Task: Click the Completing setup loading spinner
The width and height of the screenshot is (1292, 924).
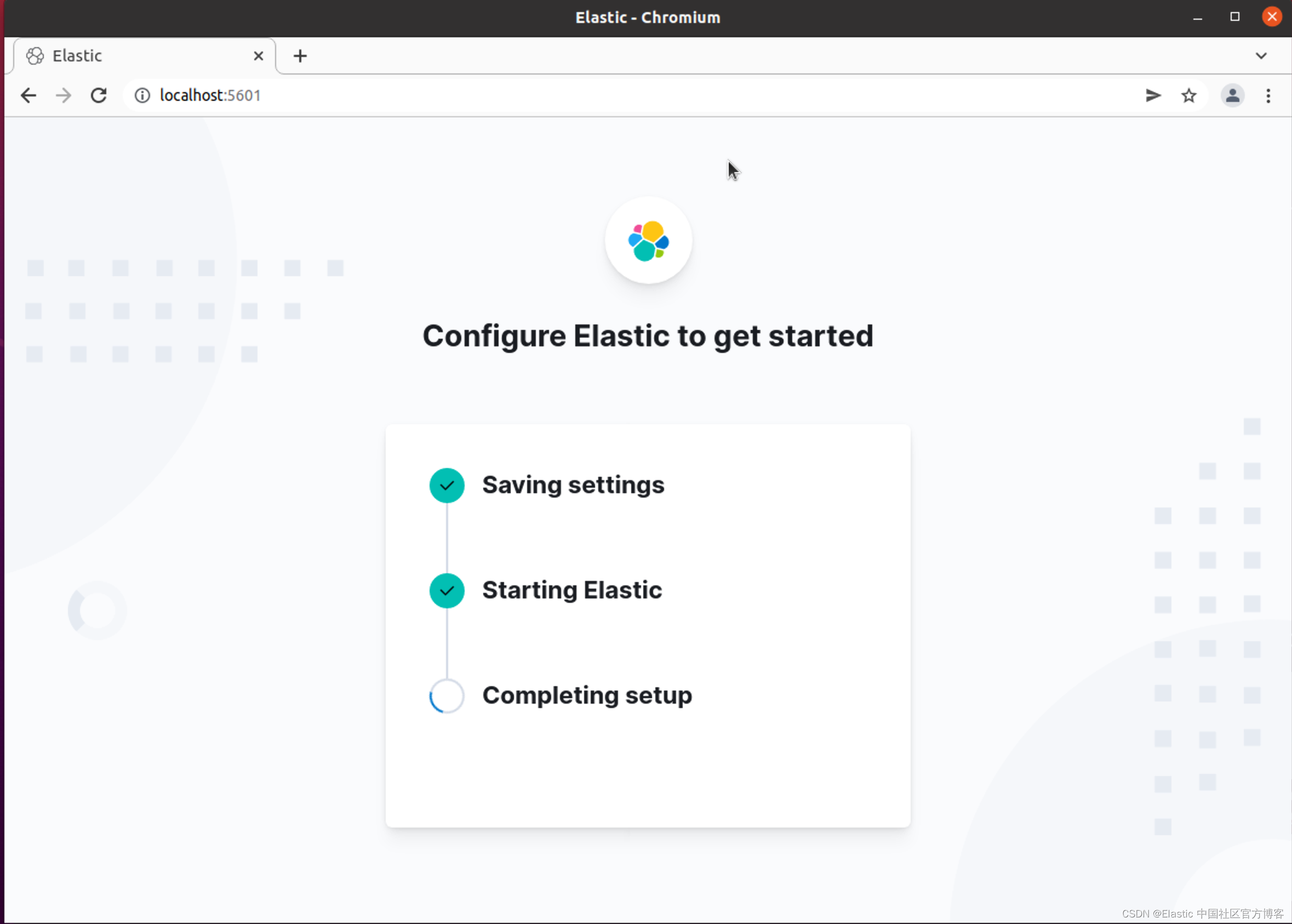Action: coord(447,696)
